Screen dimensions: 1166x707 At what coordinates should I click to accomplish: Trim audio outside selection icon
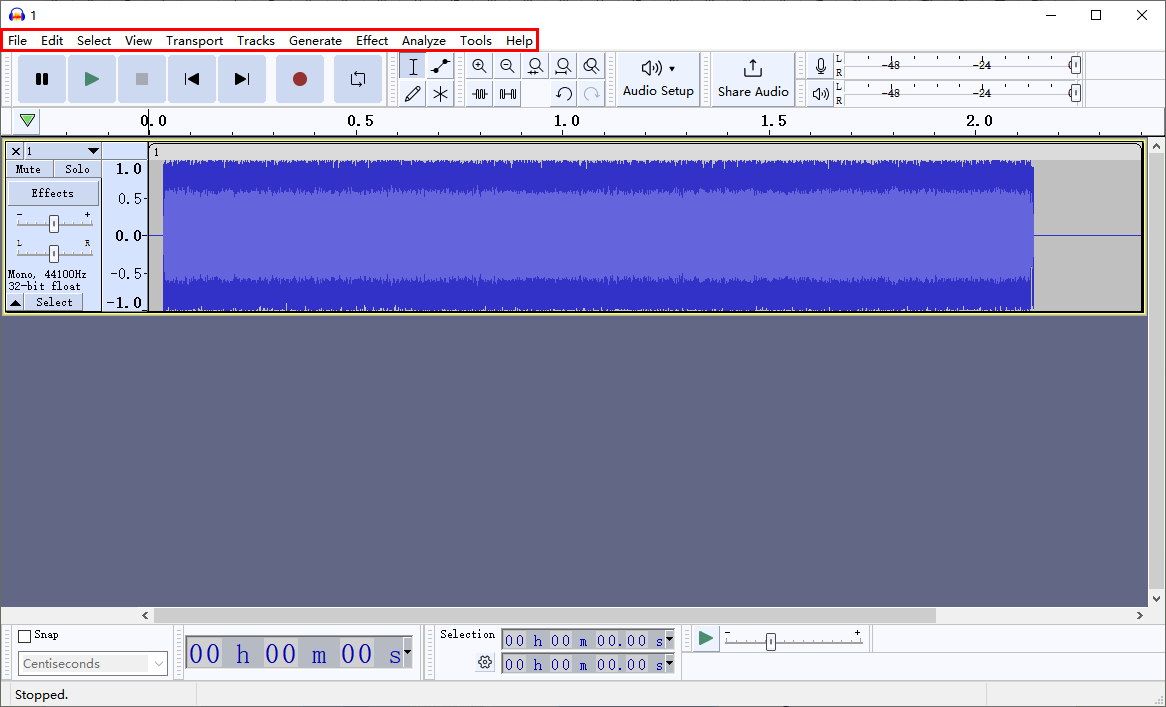point(480,94)
